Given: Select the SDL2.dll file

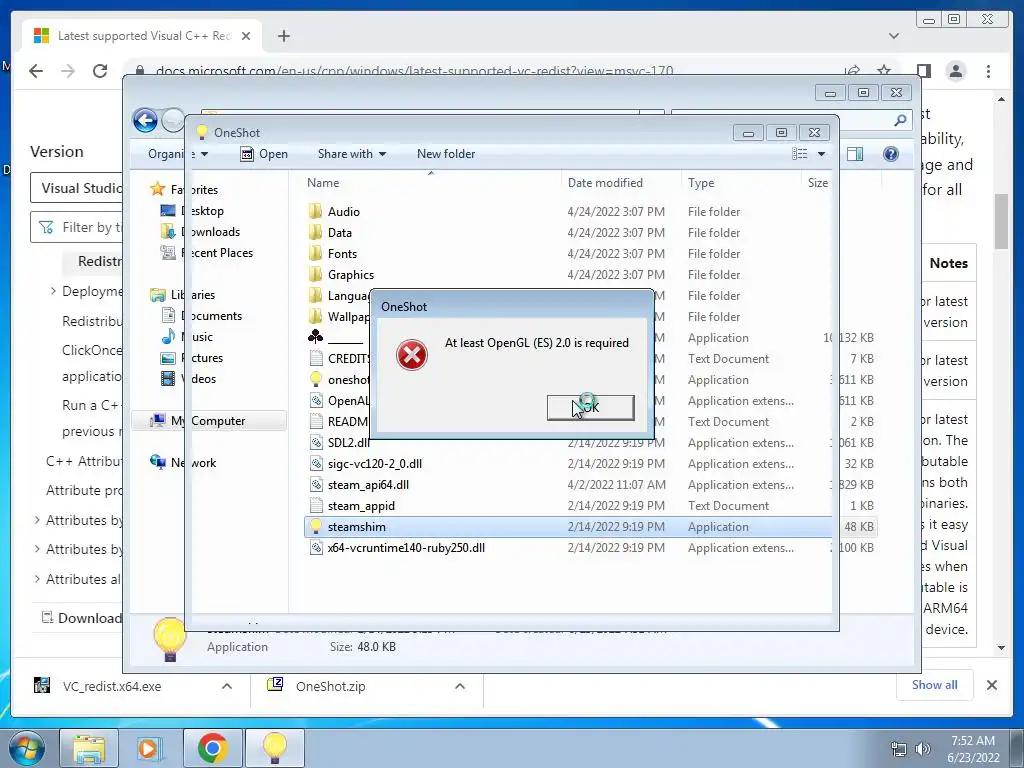Looking at the screenshot, I should tap(348, 443).
